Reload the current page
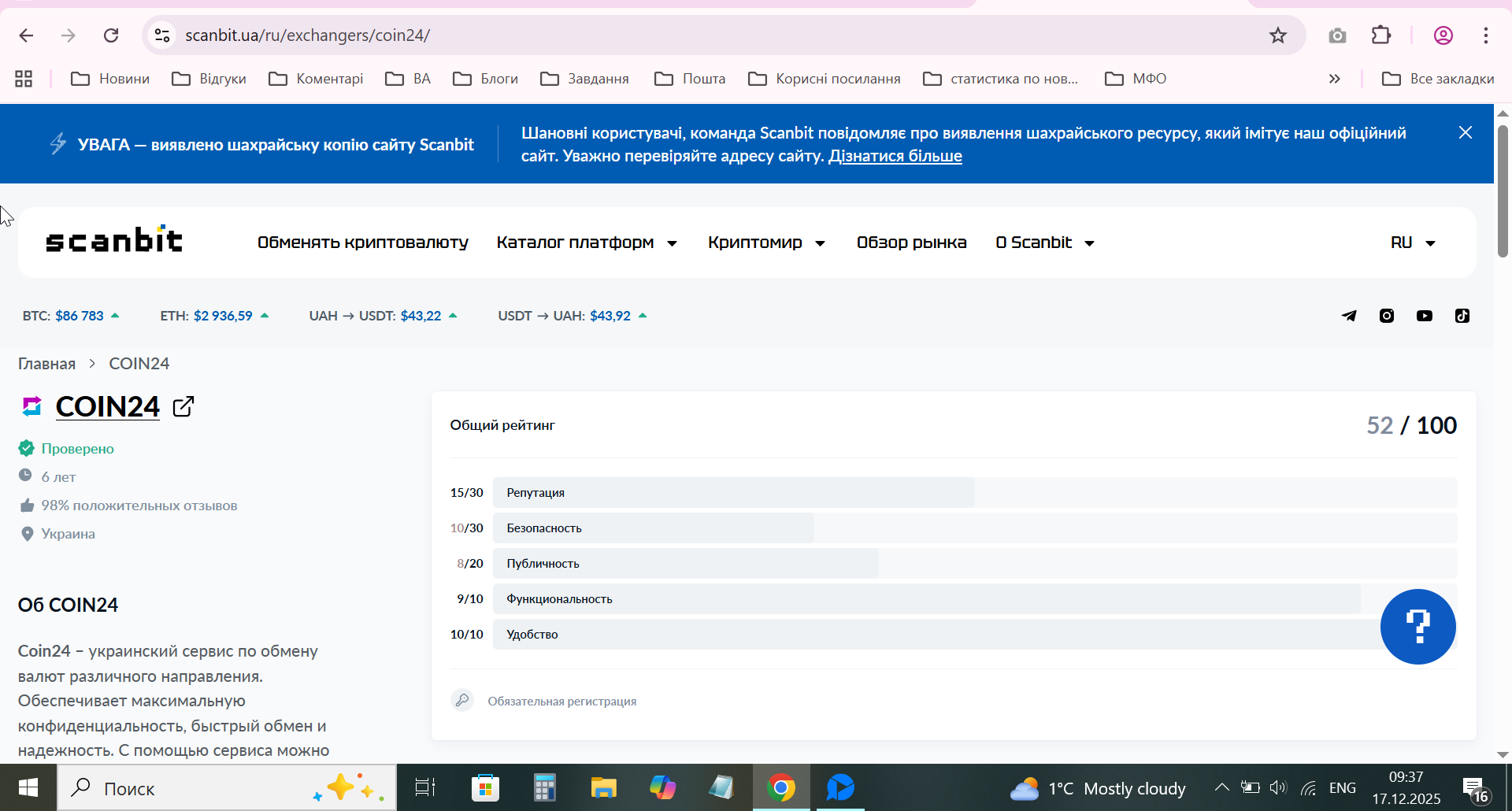Image resolution: width=1512 pixels, height=811 pixels. click(x=111, y=35)
